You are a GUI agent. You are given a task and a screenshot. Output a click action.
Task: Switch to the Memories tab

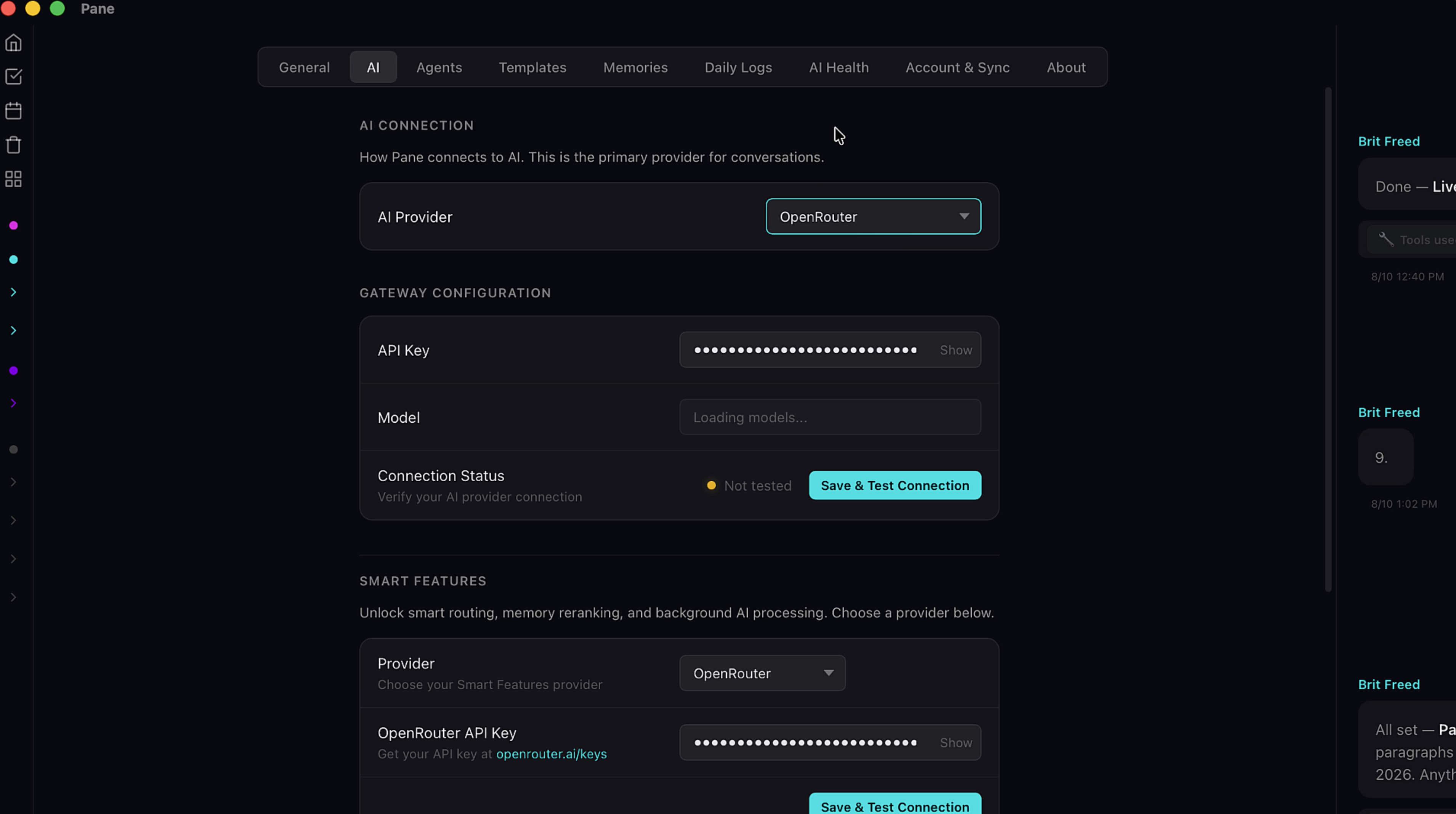coord(635,67)
